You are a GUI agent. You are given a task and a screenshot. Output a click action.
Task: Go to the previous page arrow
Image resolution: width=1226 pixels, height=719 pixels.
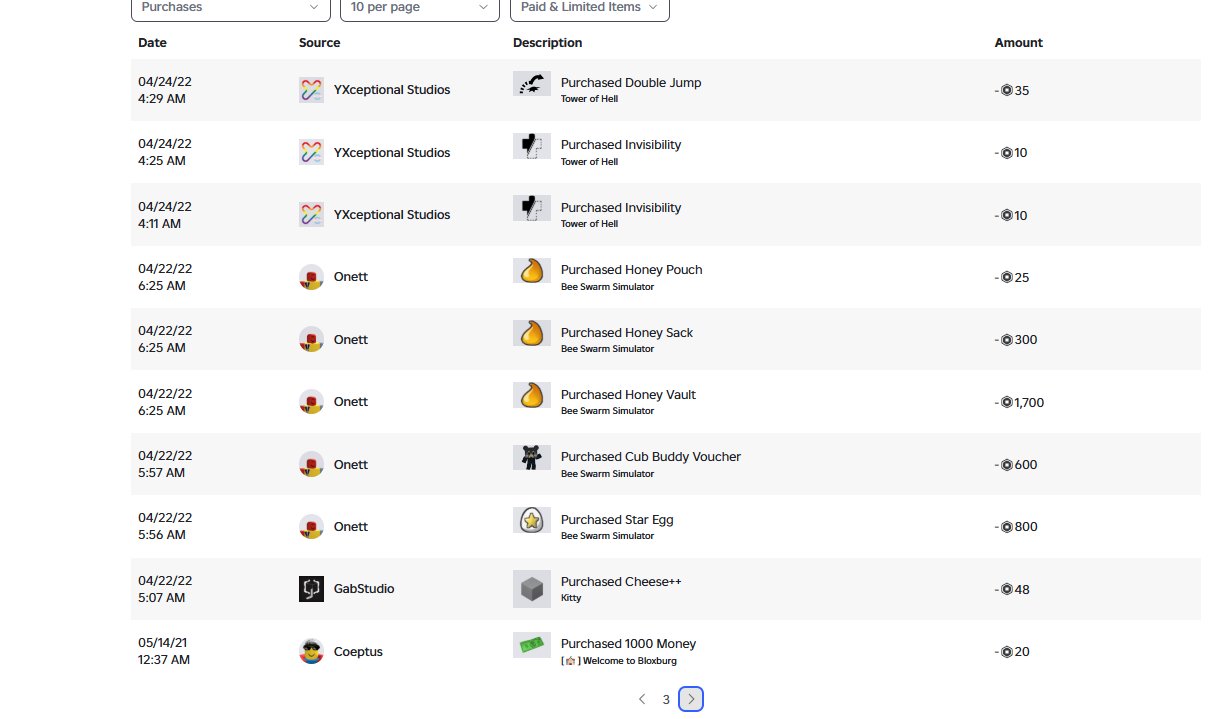click(x=642, y=699)
